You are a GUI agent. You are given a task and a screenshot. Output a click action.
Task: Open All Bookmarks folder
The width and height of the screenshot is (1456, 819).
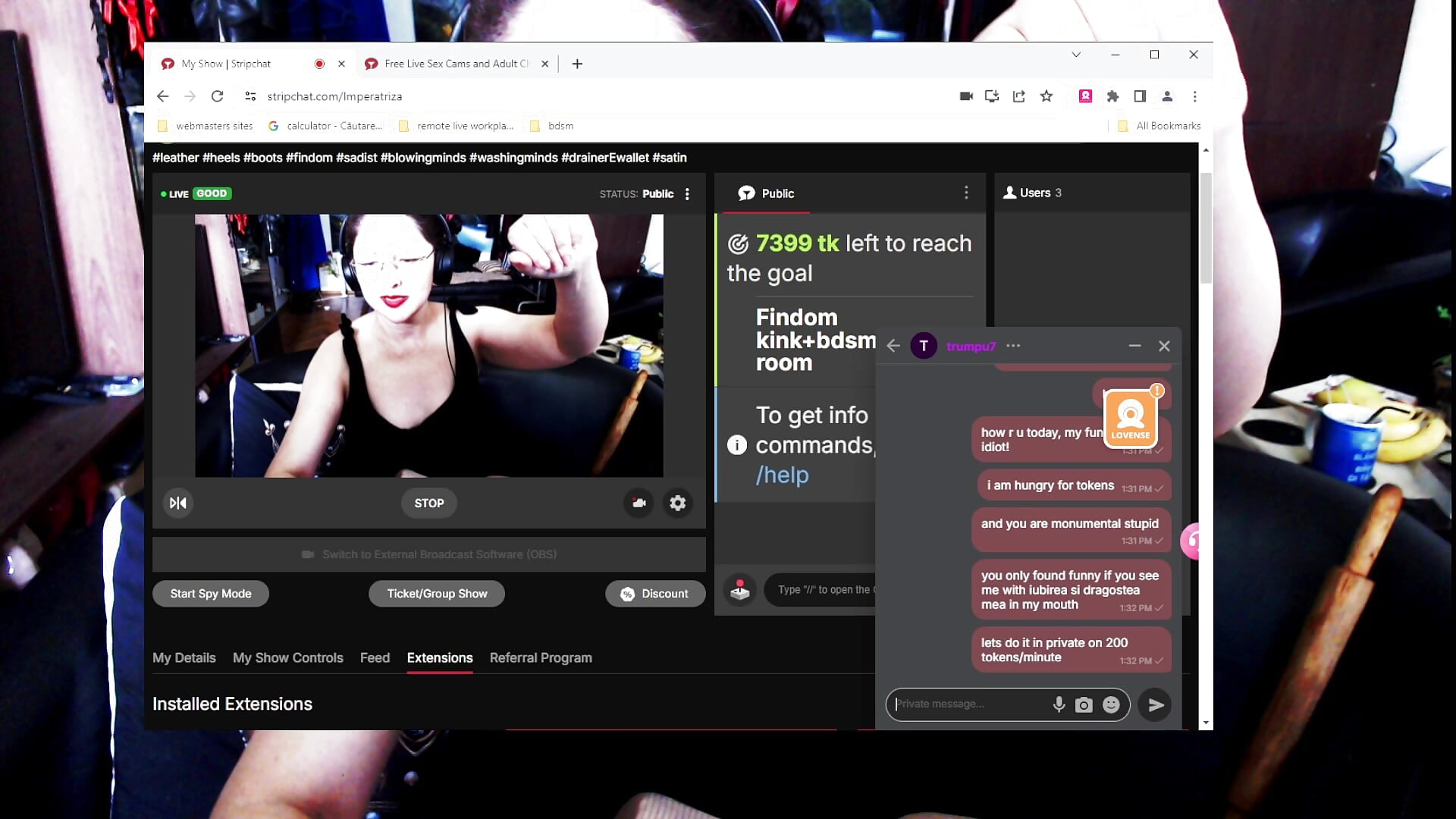coord(1159,126)
